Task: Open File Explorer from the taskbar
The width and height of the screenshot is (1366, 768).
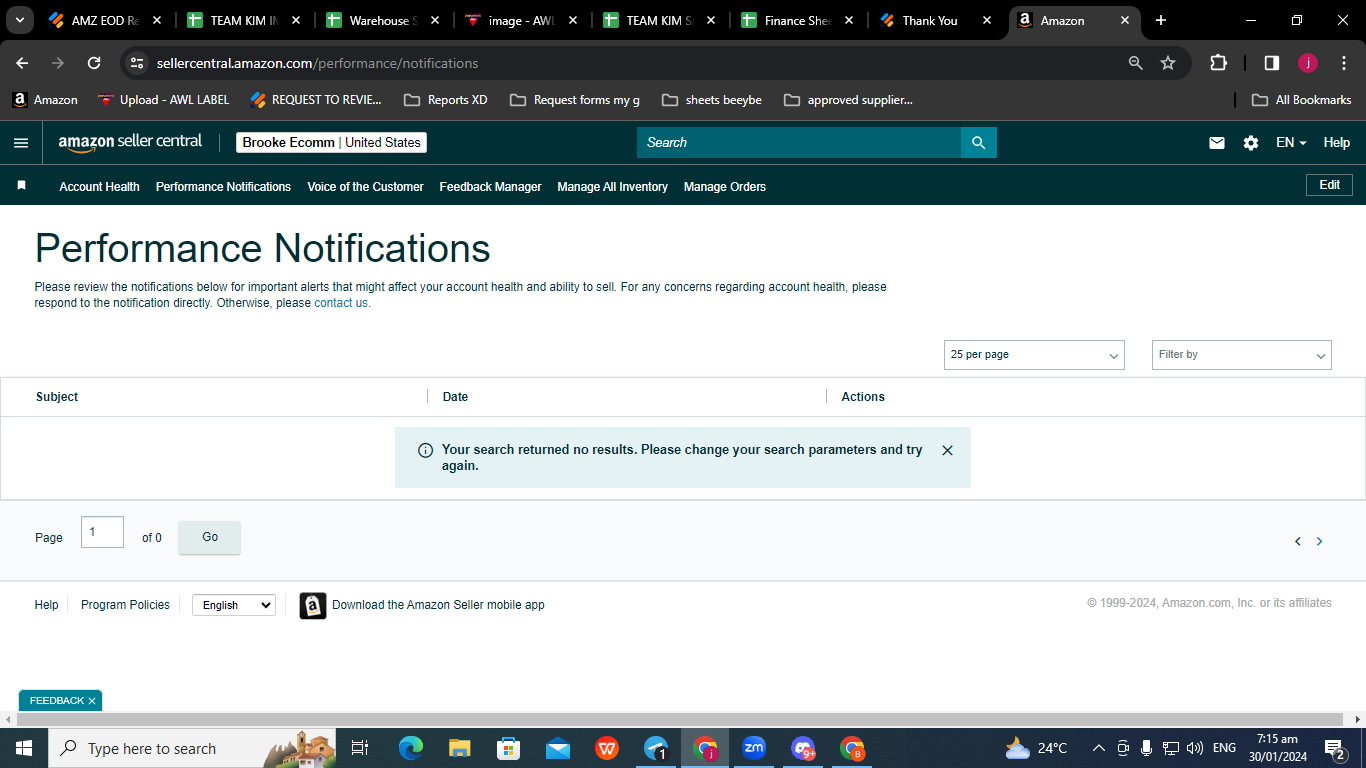Action: 460,748
